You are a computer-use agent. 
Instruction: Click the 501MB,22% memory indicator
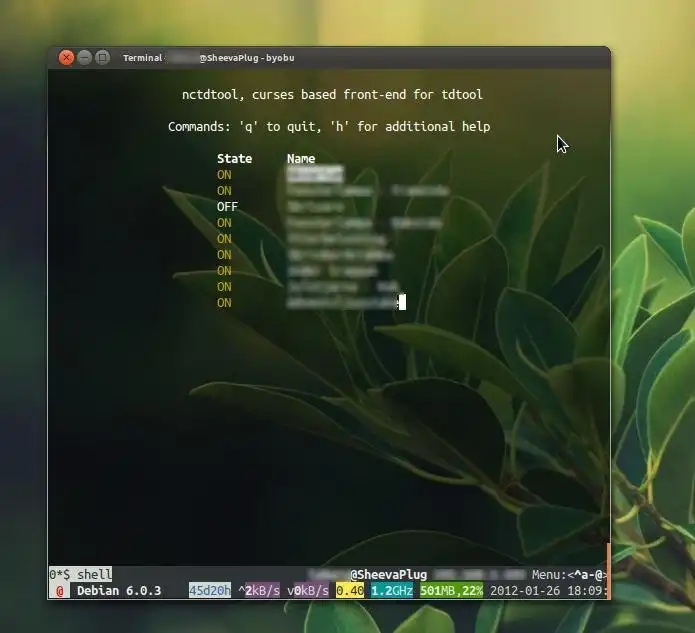tap(452, 591)
